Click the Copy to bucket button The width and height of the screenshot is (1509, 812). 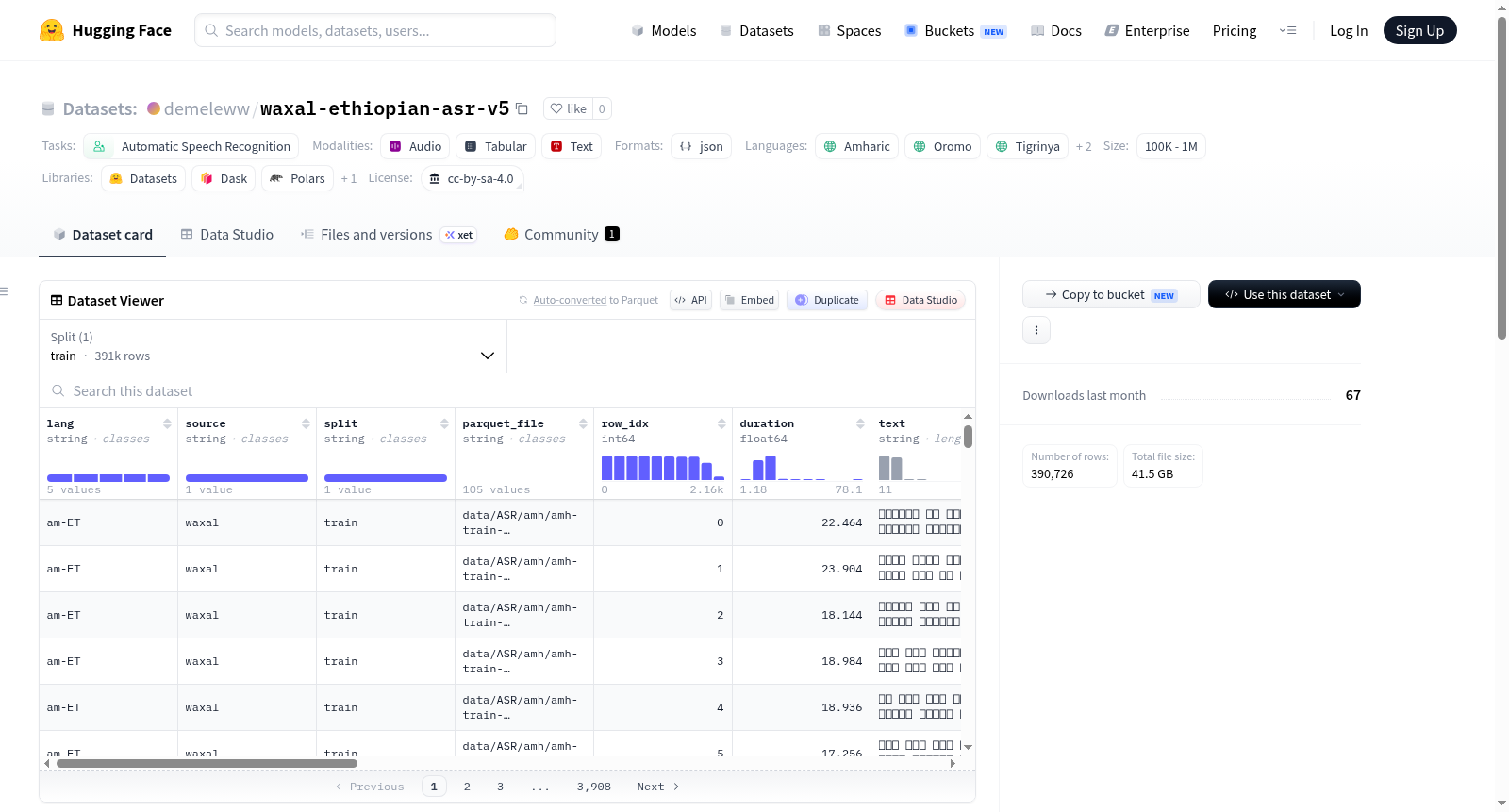point(1111,294)
